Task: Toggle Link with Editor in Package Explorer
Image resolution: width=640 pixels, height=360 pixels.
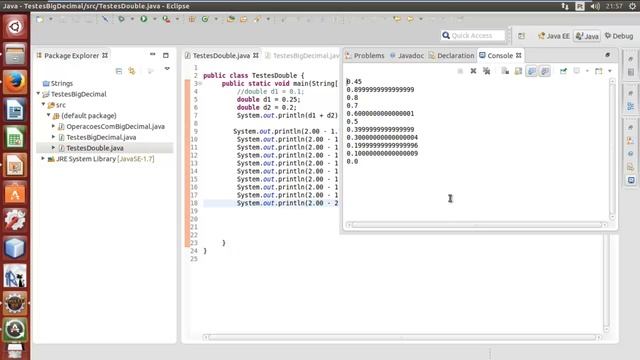Action: coord(131,71)
